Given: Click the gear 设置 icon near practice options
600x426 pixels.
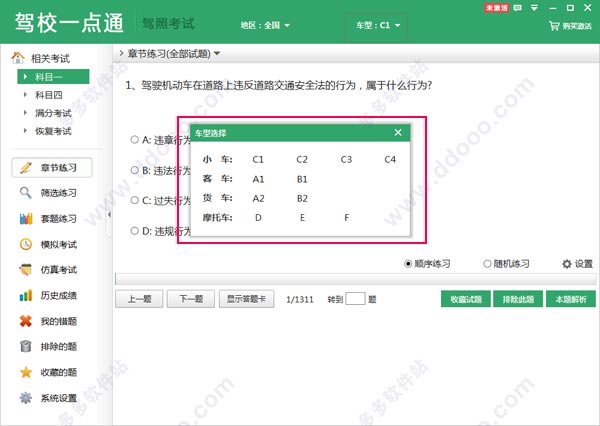Looking at the screenshot, I should tap(567, 264).
